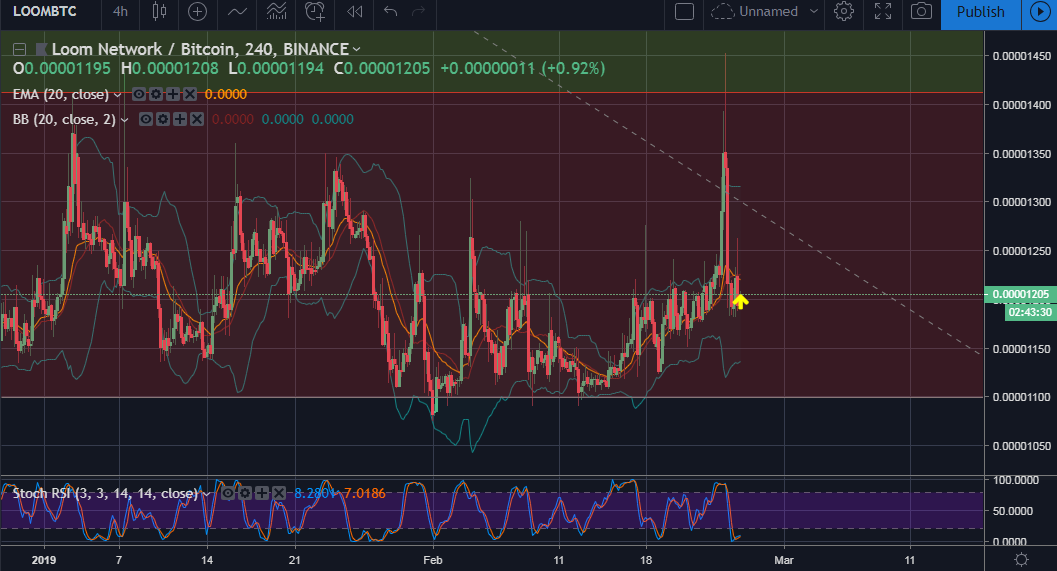The height and width of the screenshot is (571, 1057).
Task: Collapse the legend with the minus box
Action: coord(20,49)
